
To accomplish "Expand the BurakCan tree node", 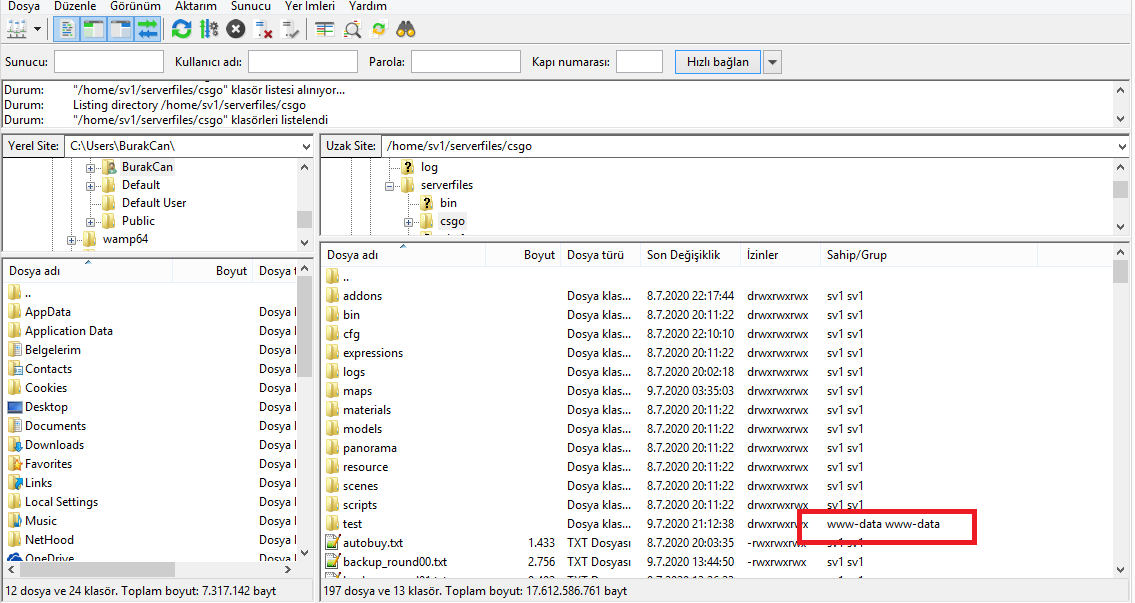I will pos(90,168).
